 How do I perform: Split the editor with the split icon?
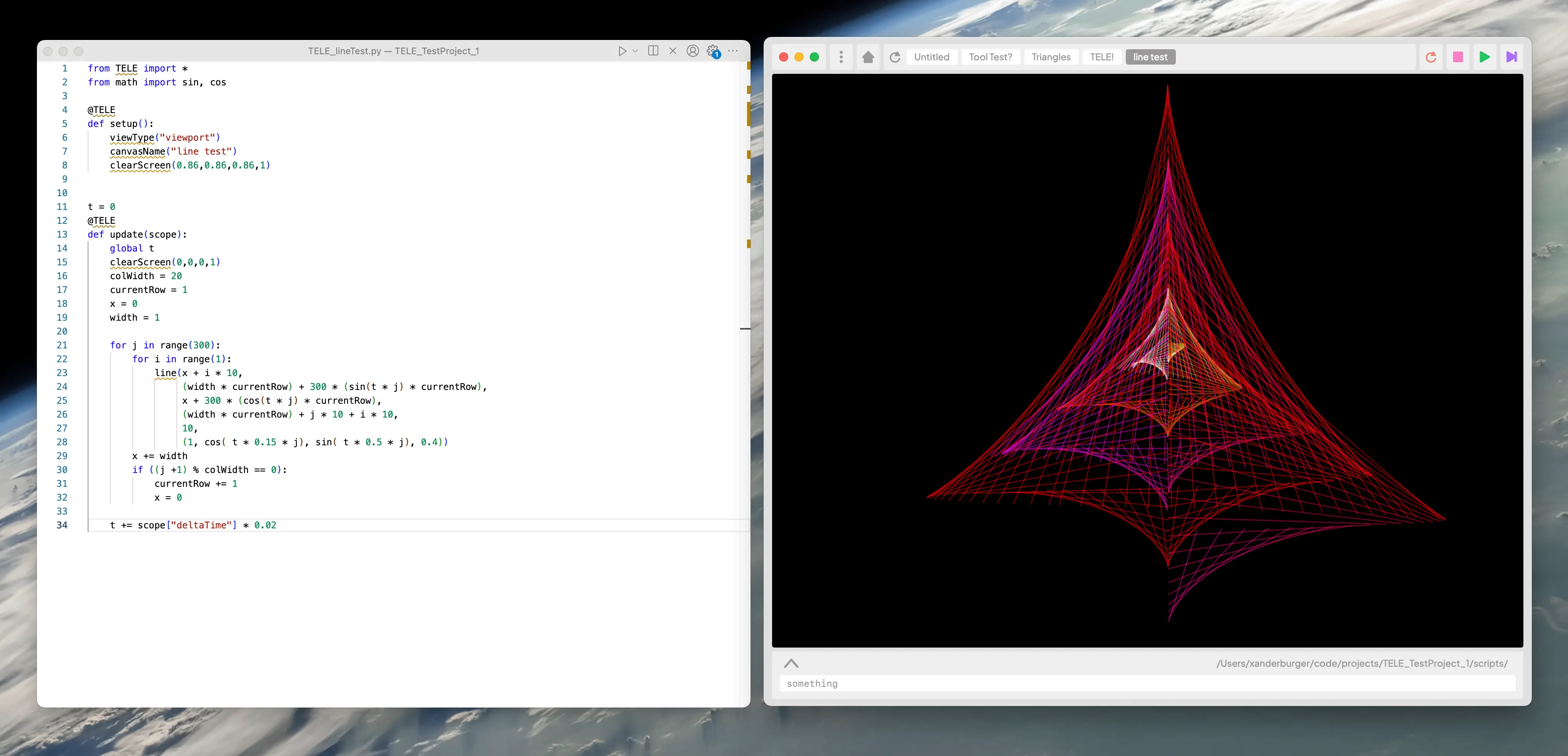pos(653,51)
